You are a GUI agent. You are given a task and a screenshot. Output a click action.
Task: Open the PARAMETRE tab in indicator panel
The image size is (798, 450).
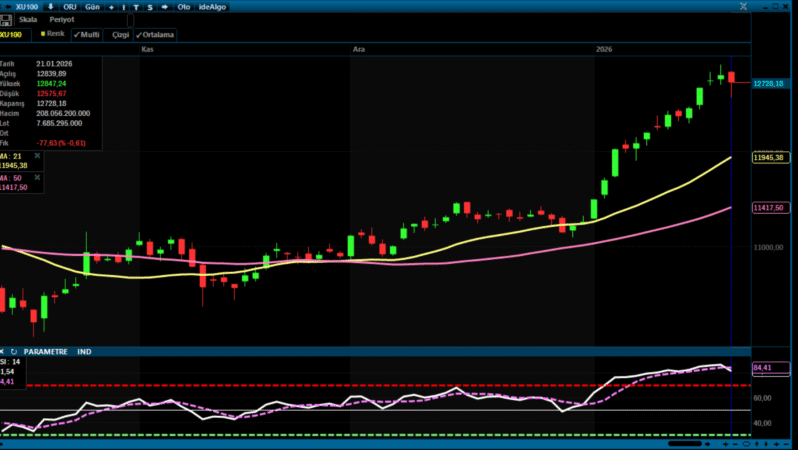[45, 351]
